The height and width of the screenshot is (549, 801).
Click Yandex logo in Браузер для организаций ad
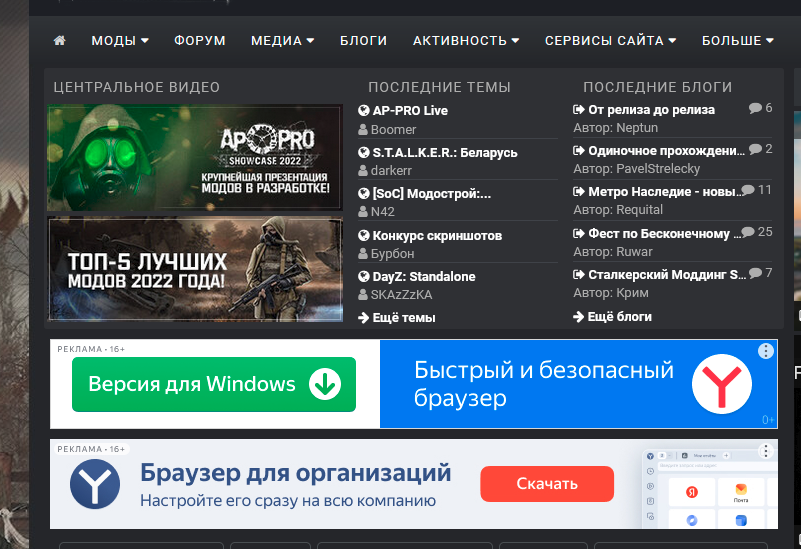pos(95,484)
